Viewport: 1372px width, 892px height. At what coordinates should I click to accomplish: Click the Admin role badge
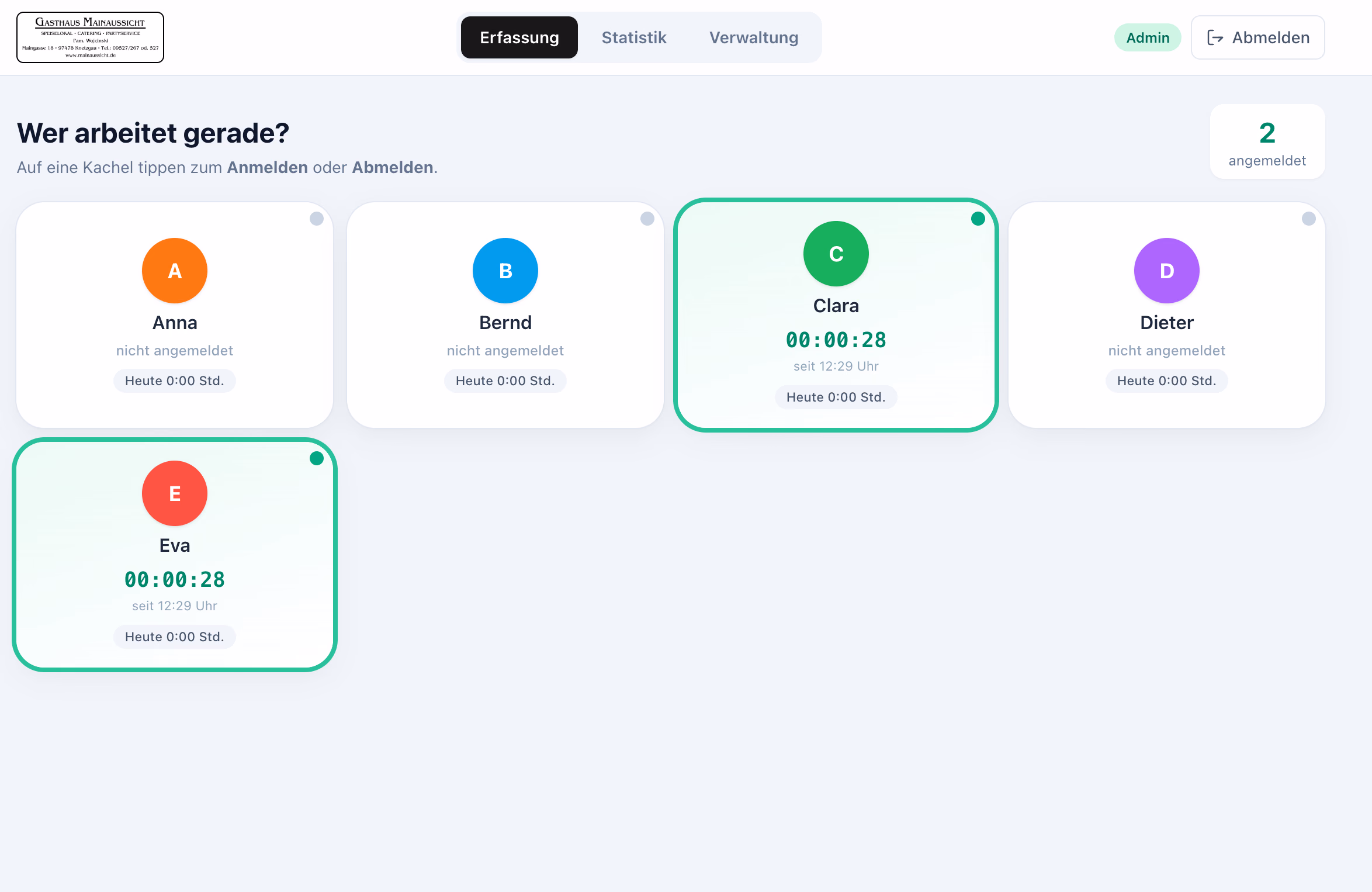coord(1148,37)
